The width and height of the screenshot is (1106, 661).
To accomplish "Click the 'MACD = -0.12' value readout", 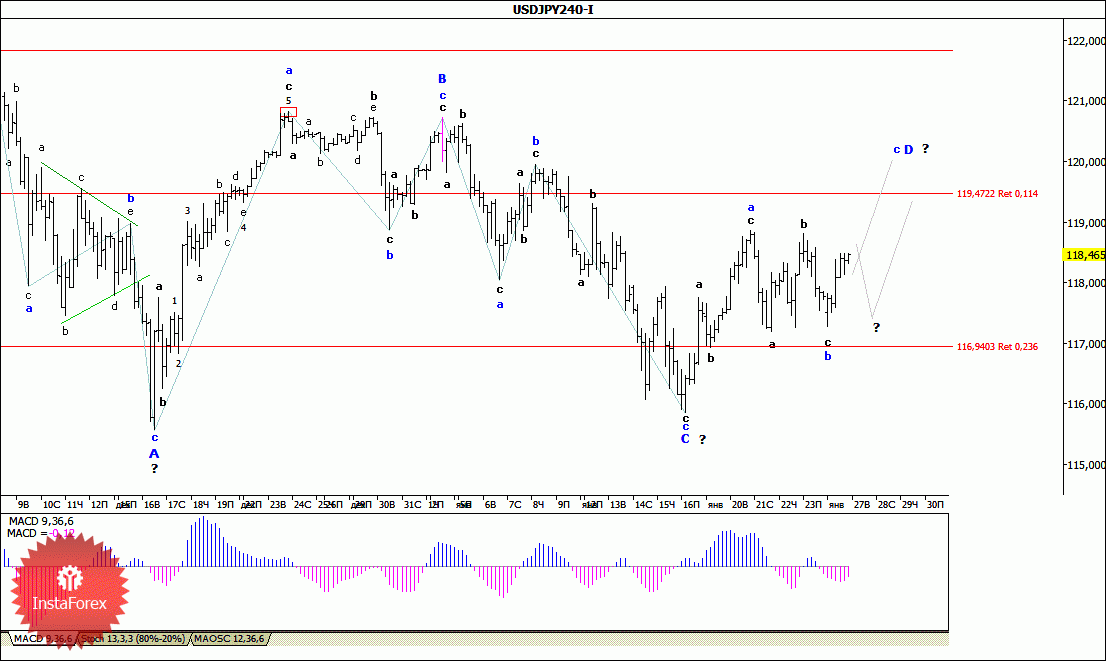I will tap(40, 533).
